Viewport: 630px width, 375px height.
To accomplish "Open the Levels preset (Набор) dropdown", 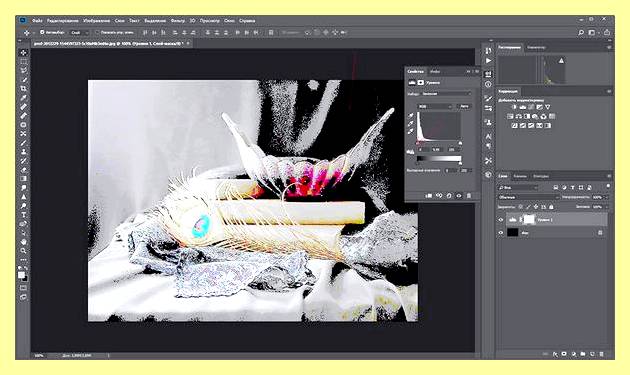I will point(446,94).
